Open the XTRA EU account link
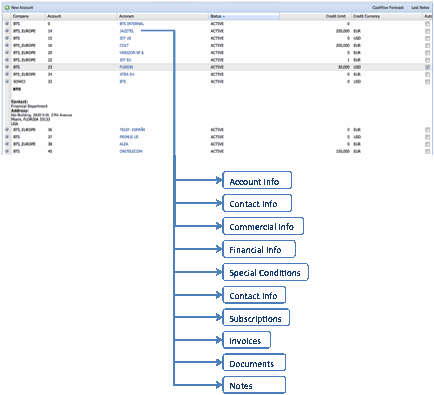434x395 pixels. click(127, 74)
